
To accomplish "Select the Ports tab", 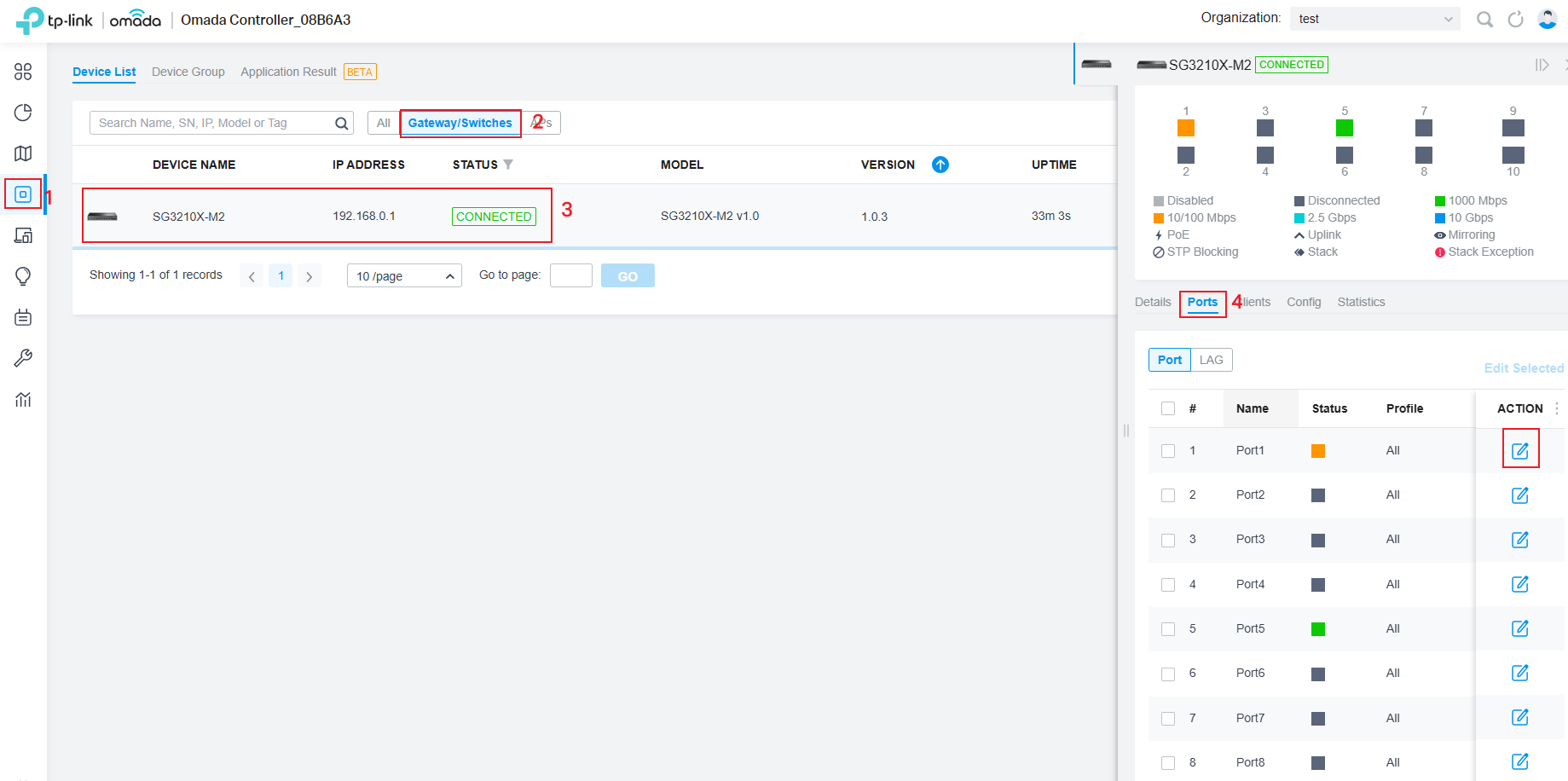I will coord(1202,302).
